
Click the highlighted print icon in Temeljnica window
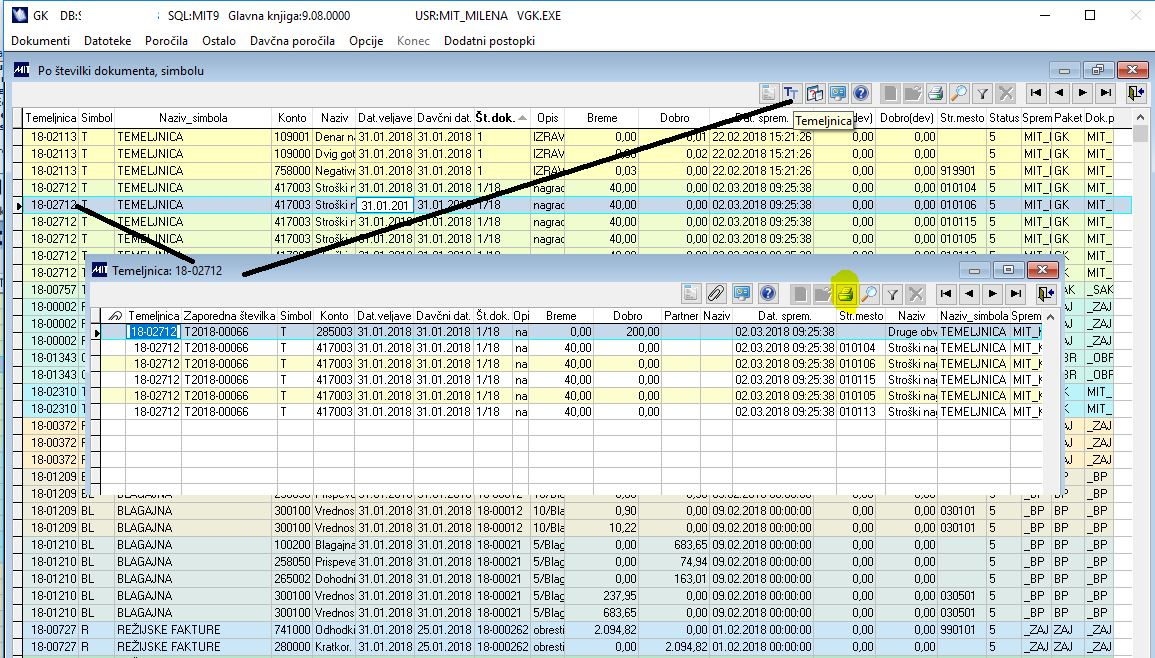coord(845,294)
